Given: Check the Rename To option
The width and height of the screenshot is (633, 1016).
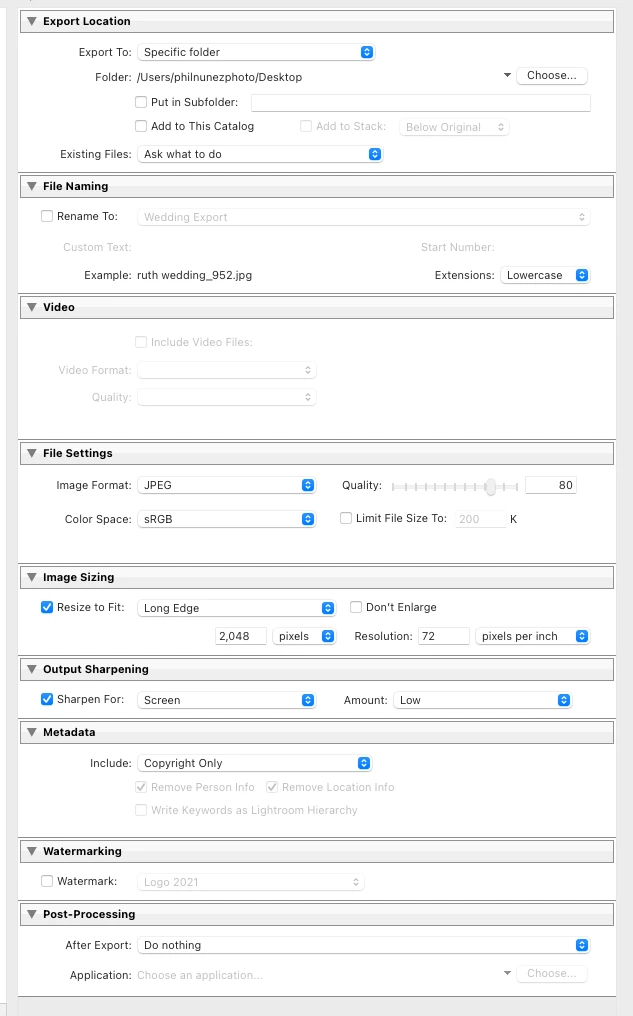Looking at the screenshot, I should click(47, 216).
